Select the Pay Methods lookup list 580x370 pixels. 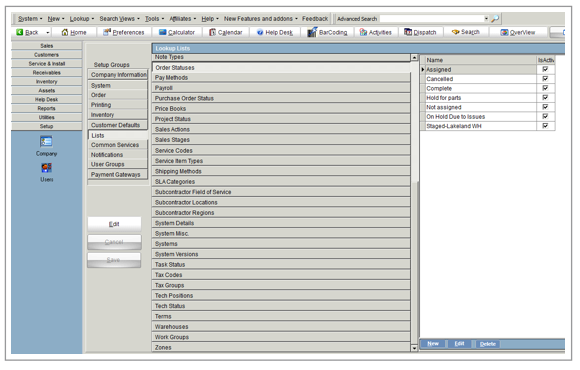click(281, 77)
